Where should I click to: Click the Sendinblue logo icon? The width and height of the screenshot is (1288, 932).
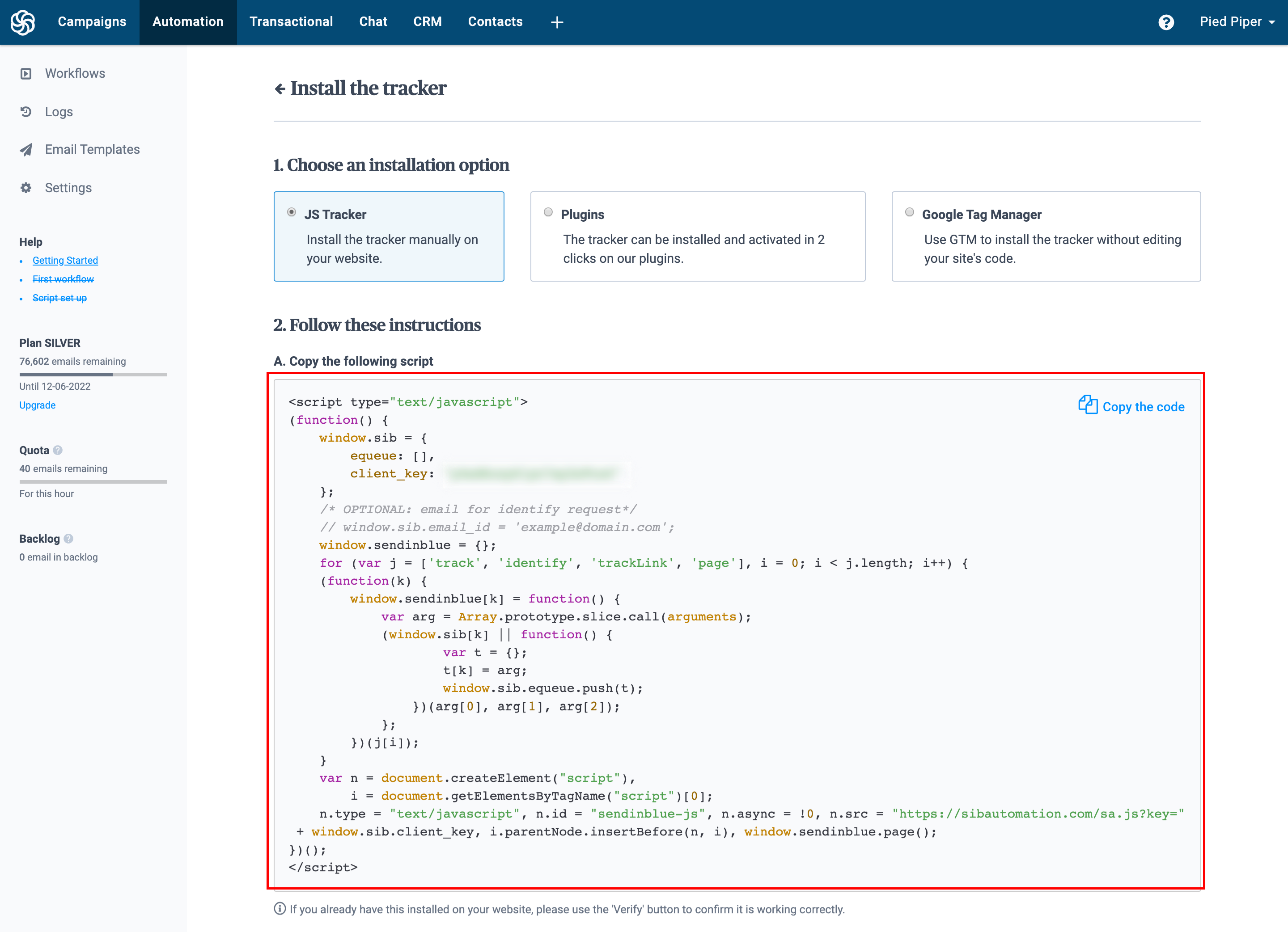(23, 22)
